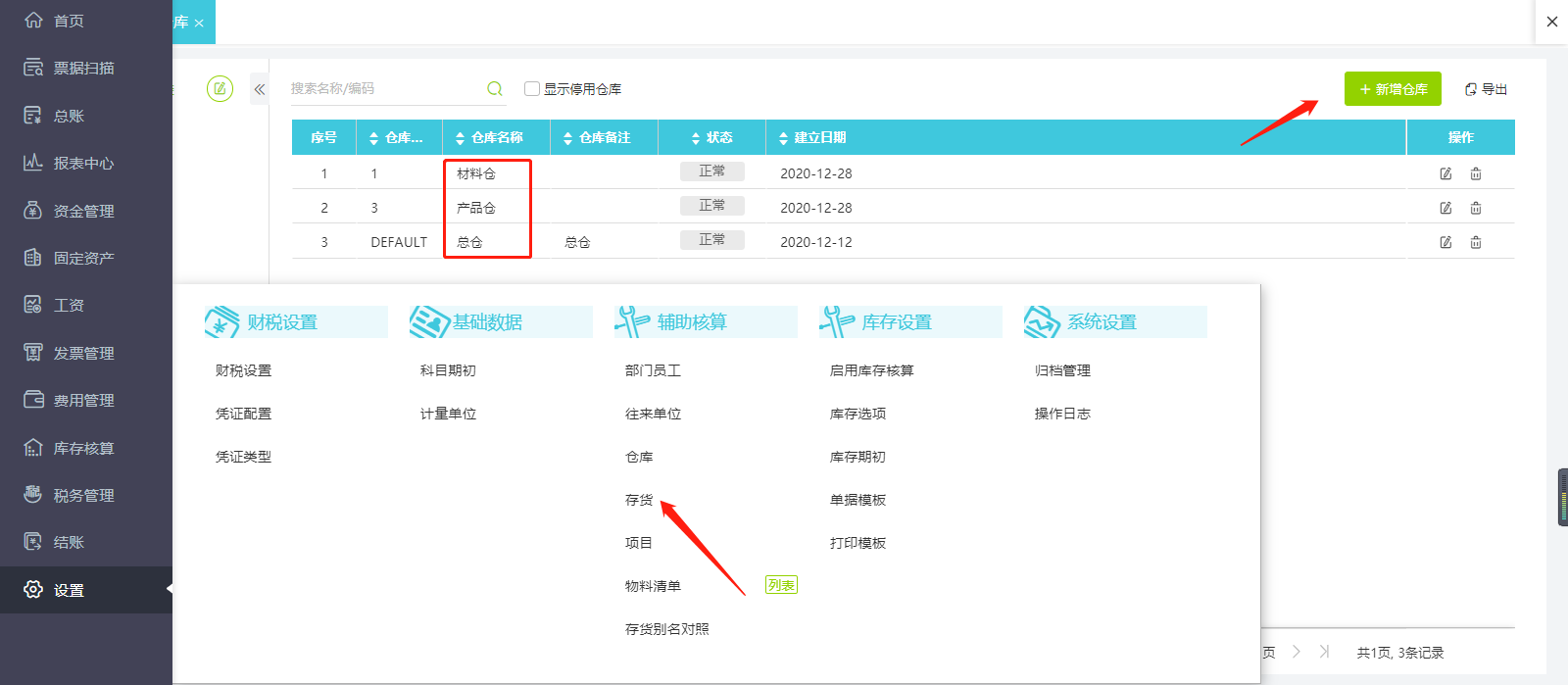Close the current tab with the x
The image size is (1568, 685).
199,23
